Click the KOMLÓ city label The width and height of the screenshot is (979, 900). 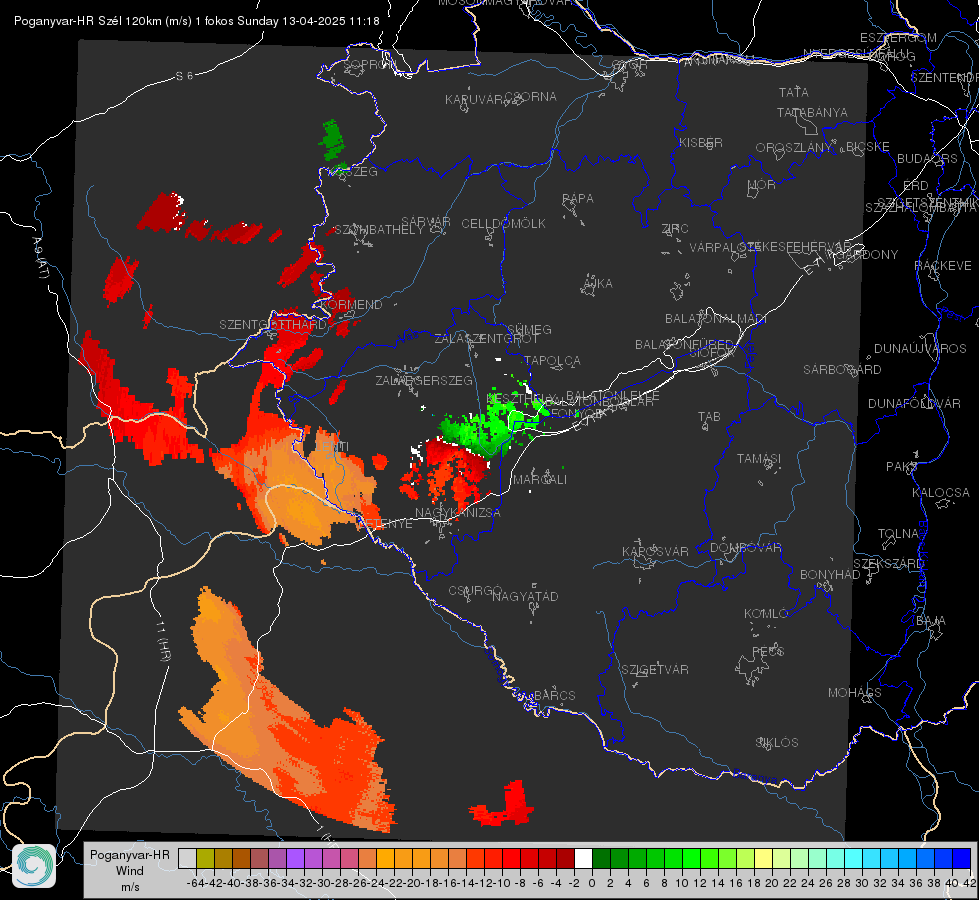766,614
